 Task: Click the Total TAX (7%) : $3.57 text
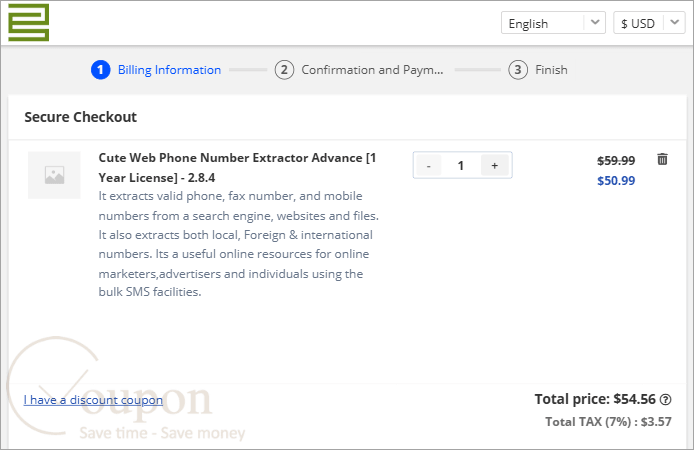click(x=608, y=422)
